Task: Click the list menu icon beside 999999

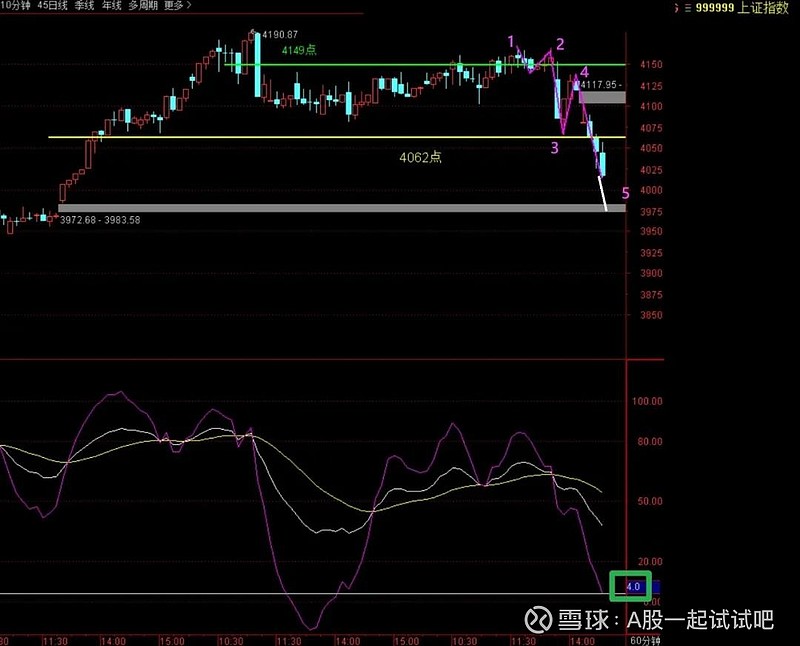Action: pos(688,8)
